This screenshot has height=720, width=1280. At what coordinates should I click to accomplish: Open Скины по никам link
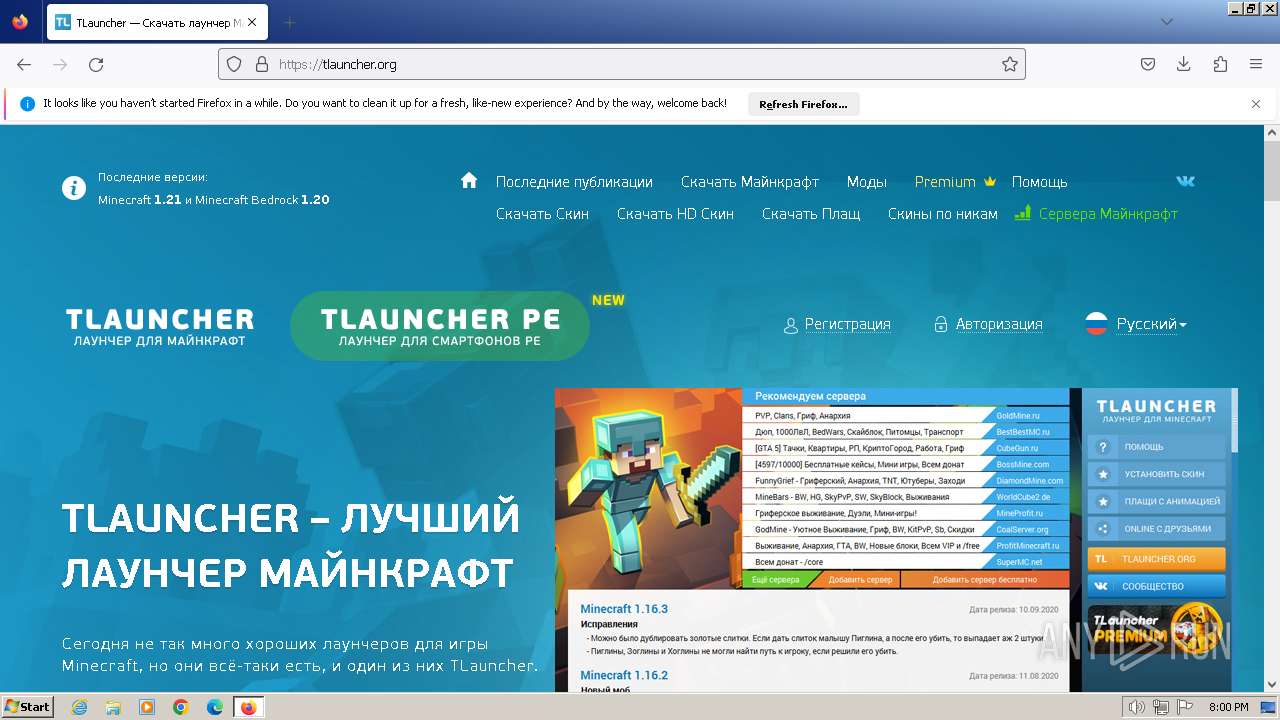pos(943,214)
